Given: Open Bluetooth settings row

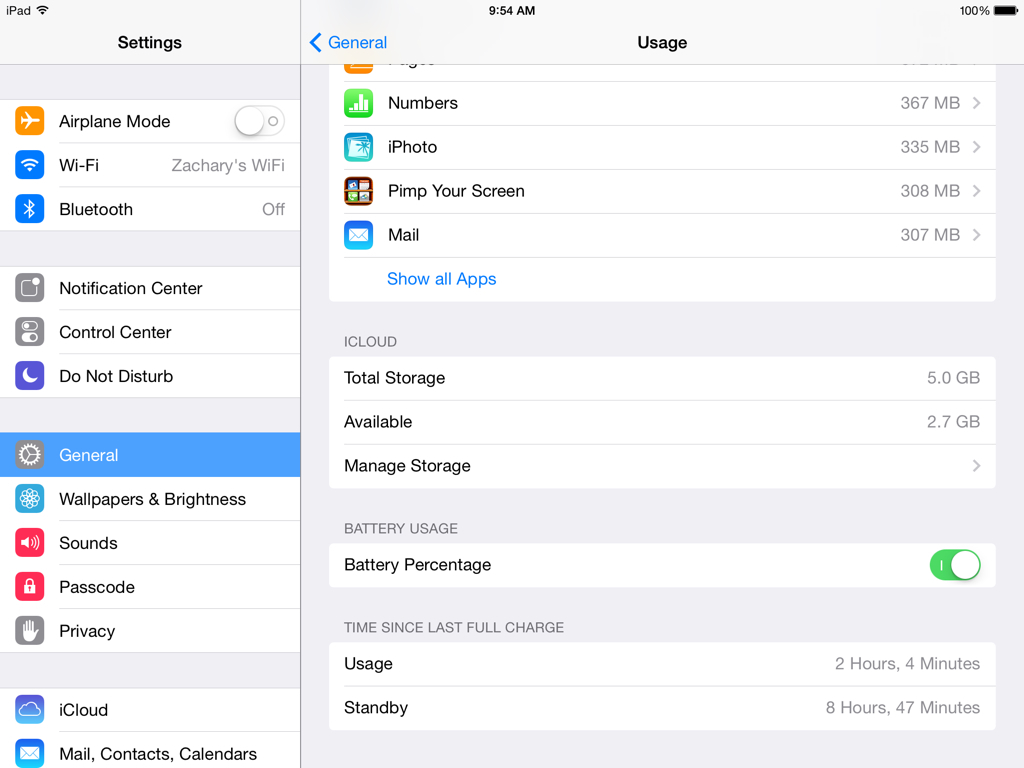Looking at the screenshot, I should [x=150, y=209].
